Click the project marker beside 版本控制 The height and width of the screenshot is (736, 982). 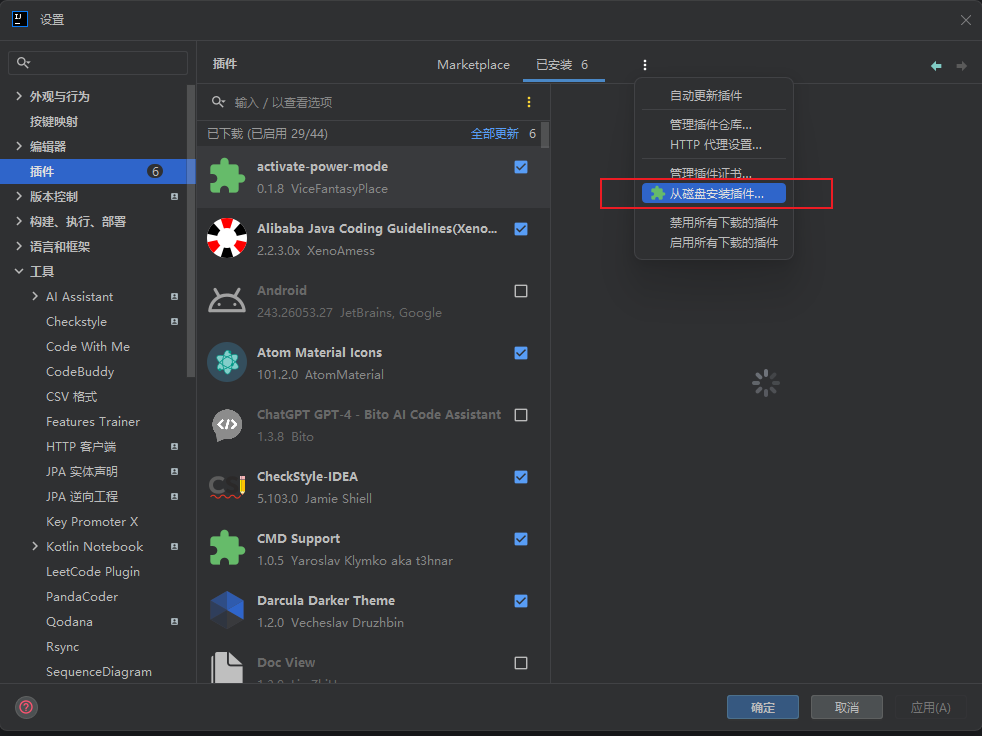point(175,197)
